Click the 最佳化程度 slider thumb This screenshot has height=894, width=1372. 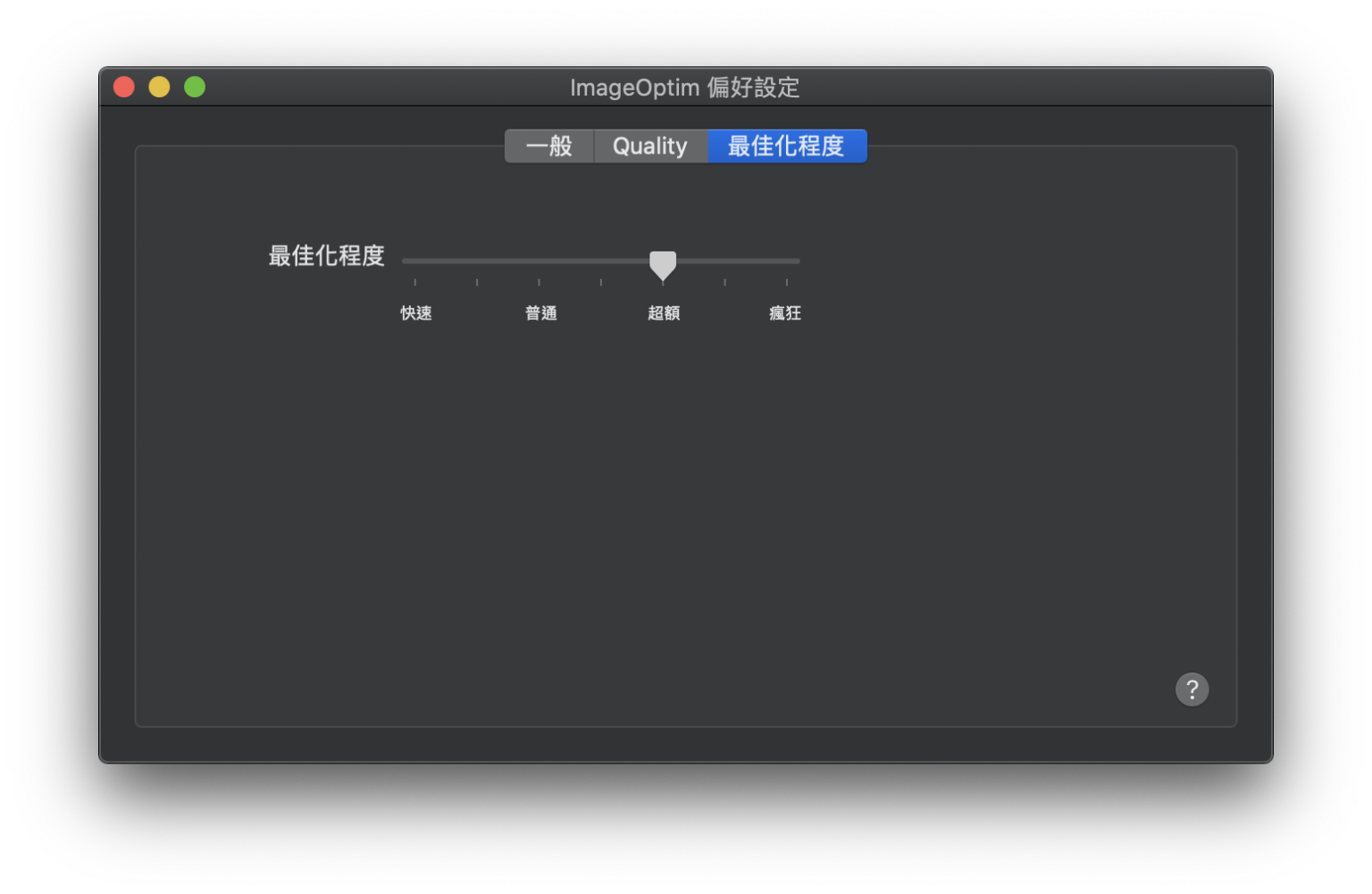663,265
